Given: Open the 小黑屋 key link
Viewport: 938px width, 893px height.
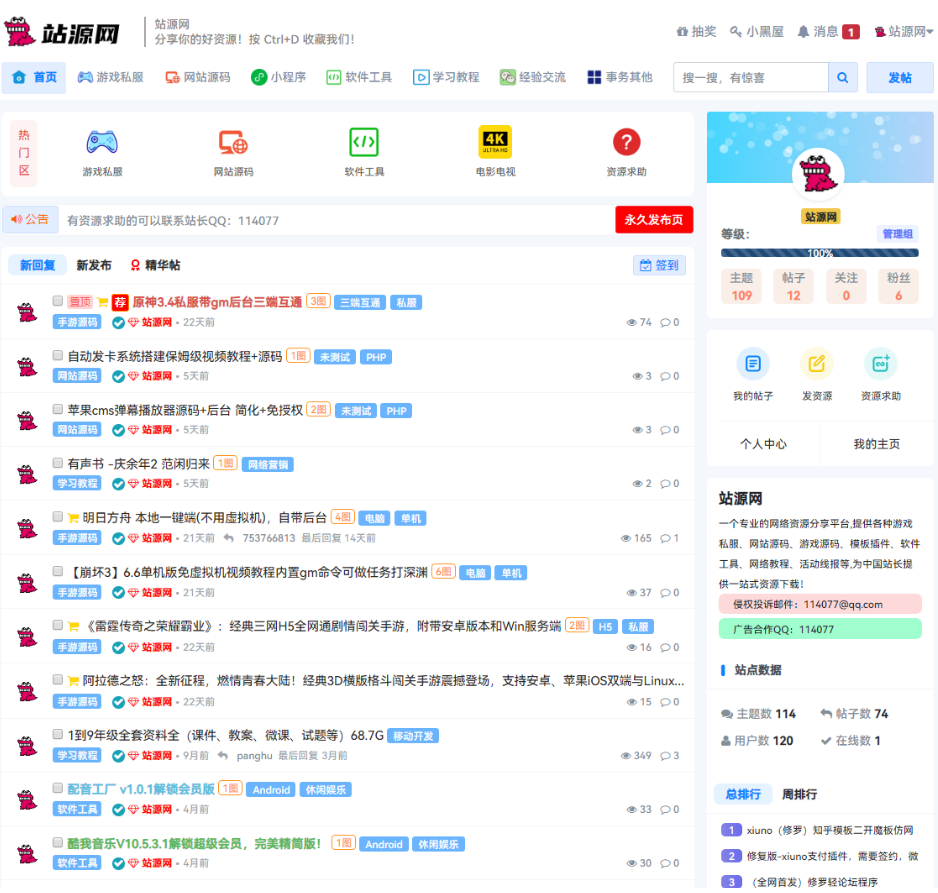Looking at the screenshot, I should point(757,31).
